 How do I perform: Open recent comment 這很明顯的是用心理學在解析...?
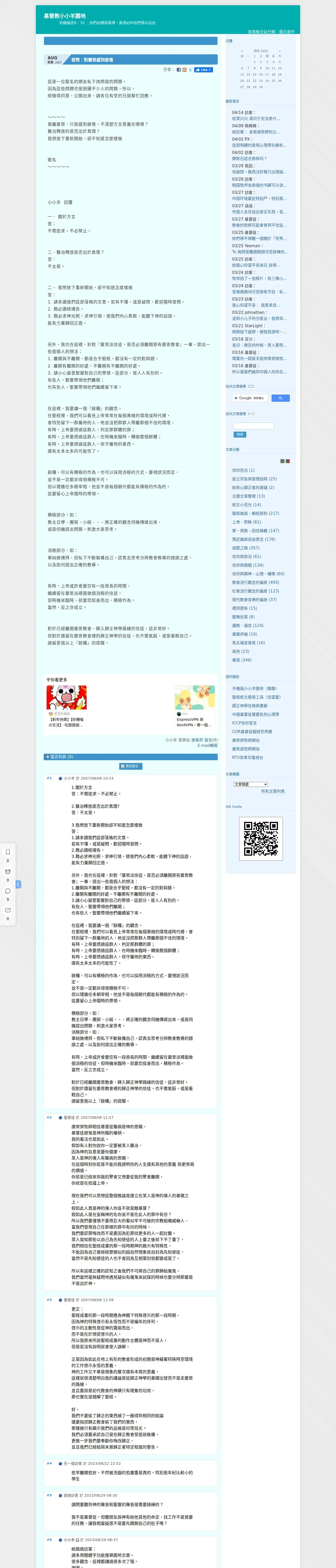tap(259, 146)
